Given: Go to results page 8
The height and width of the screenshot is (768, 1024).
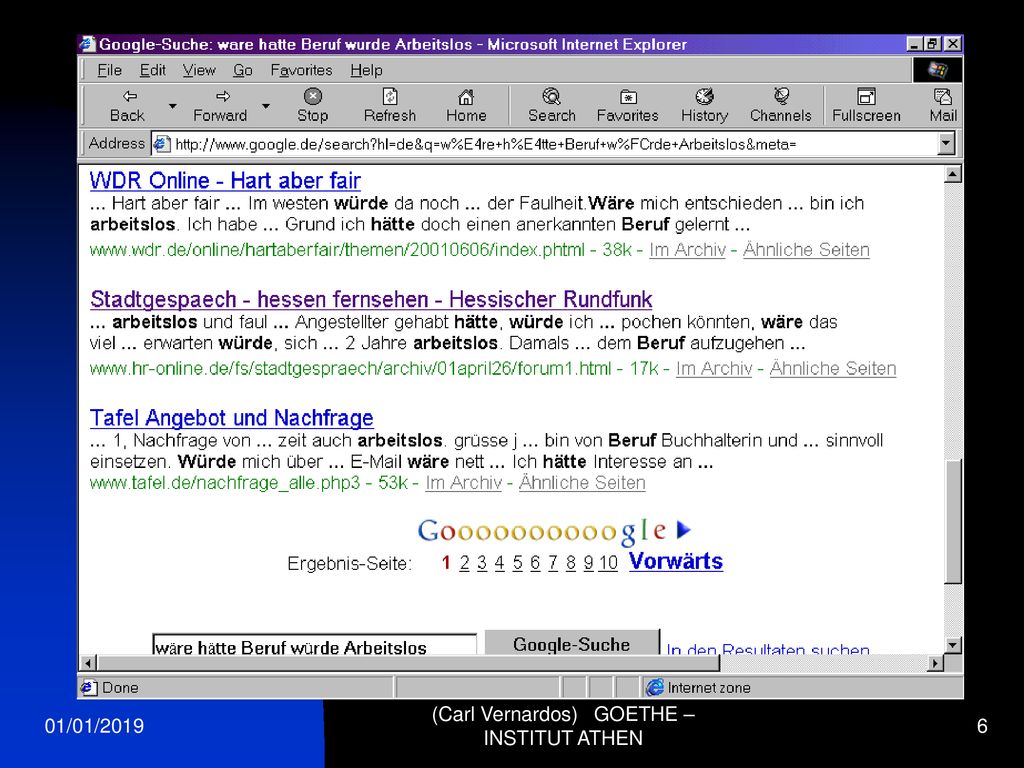Looking at the screenshot, I should coord(570,563).
